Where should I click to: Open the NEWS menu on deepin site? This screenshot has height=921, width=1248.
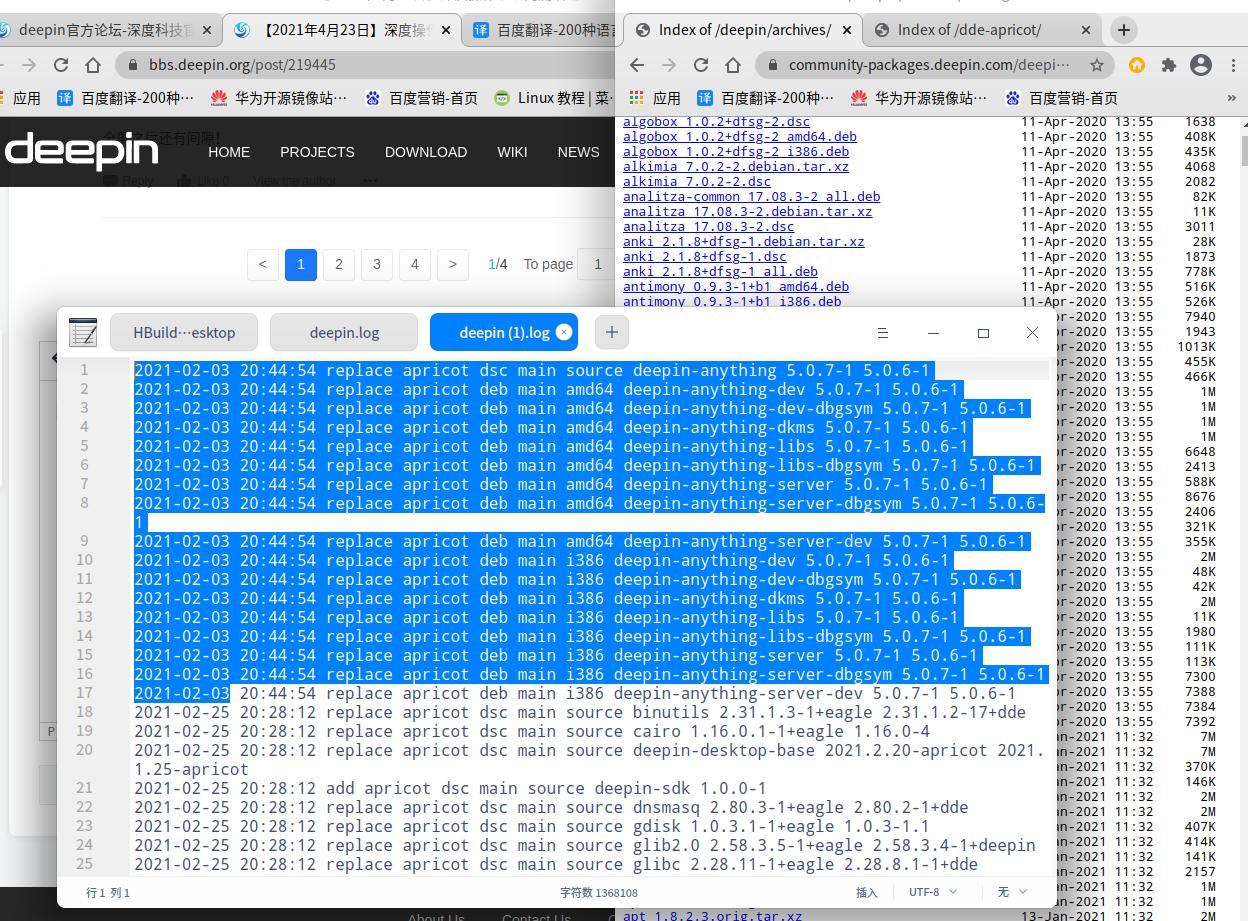pyautogui.click(x=578, y=152)
